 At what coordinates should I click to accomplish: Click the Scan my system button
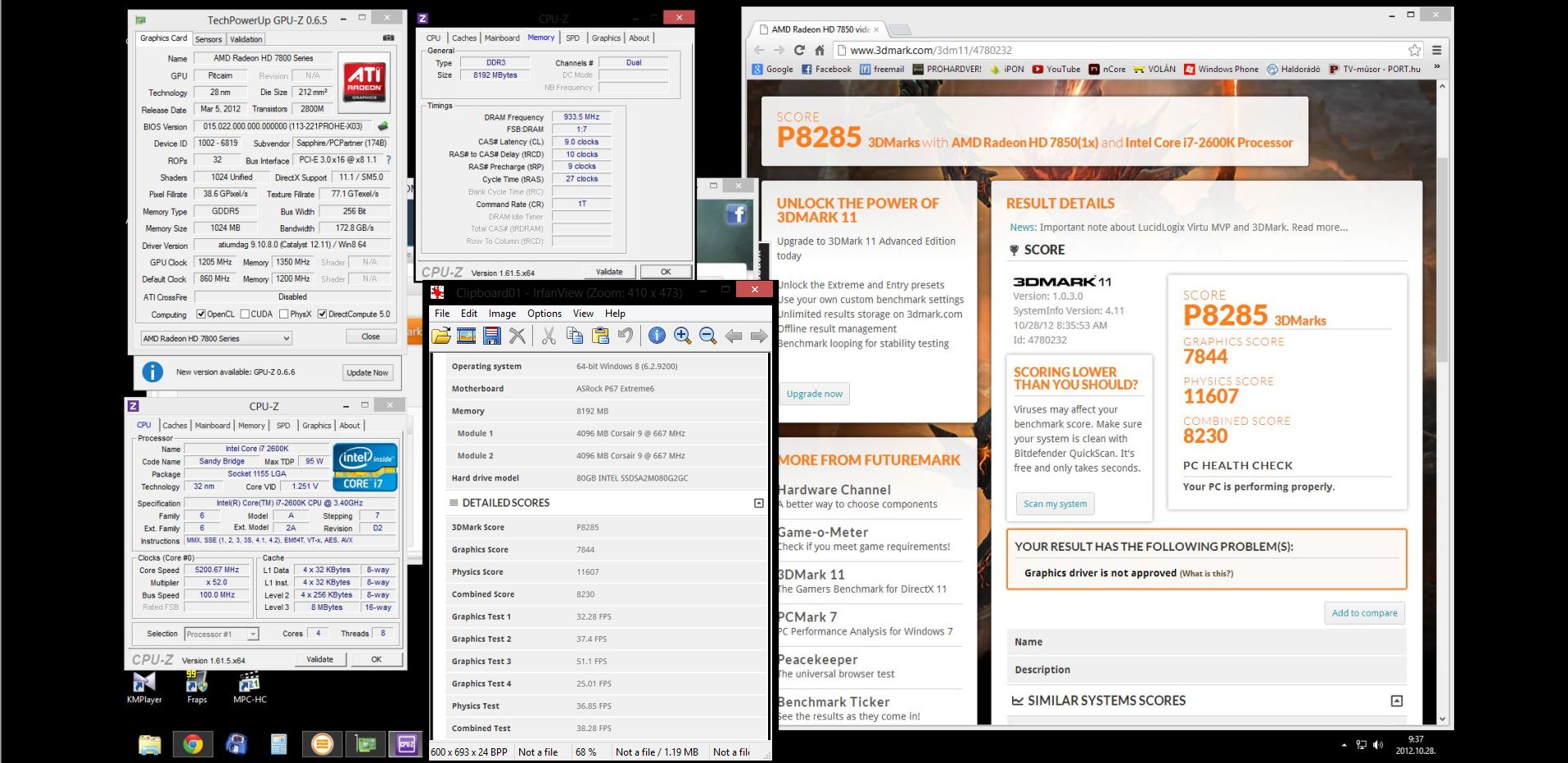[x=1055, y=503]
